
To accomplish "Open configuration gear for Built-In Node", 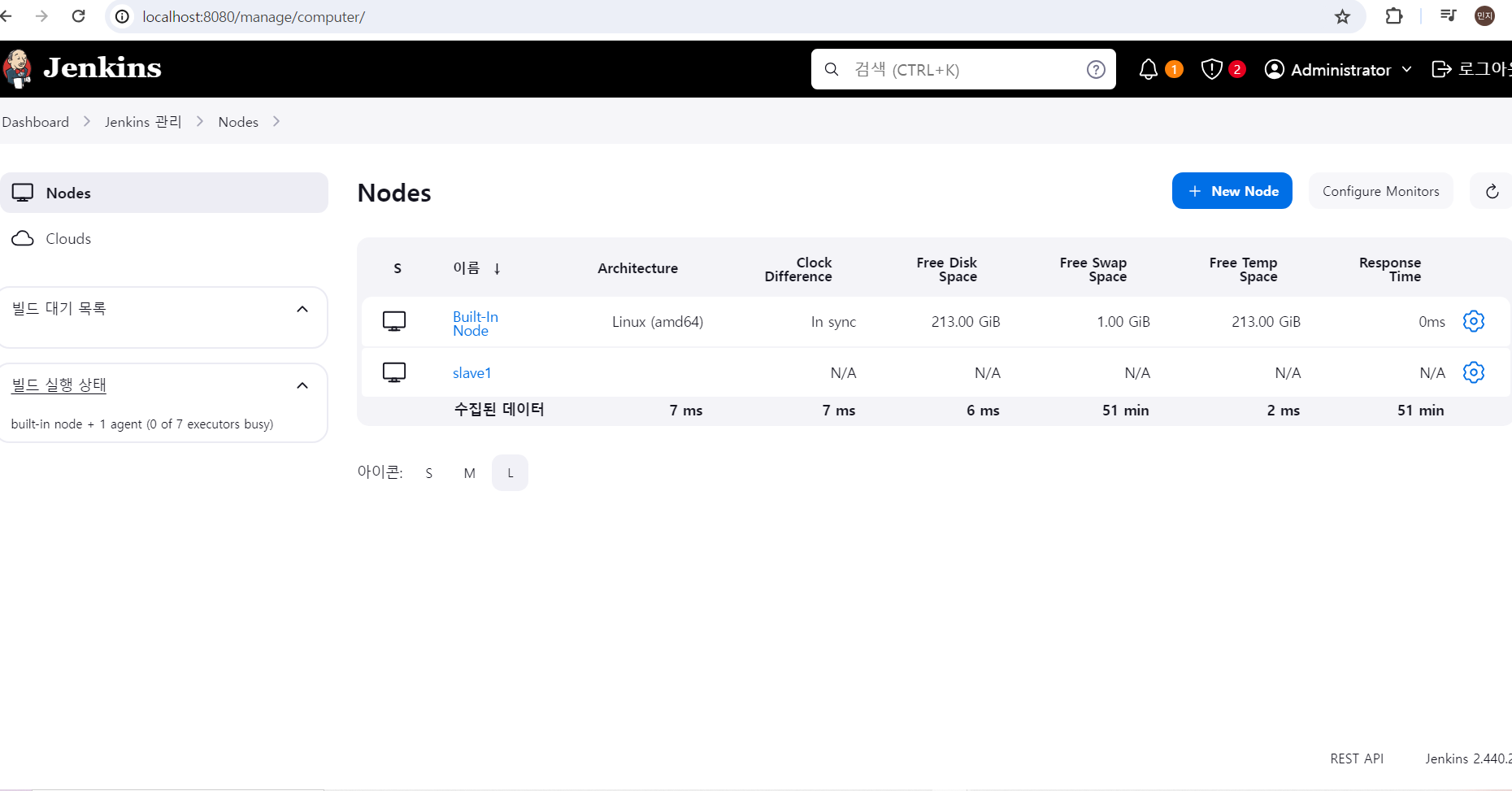I will (x=1474, y=321).
